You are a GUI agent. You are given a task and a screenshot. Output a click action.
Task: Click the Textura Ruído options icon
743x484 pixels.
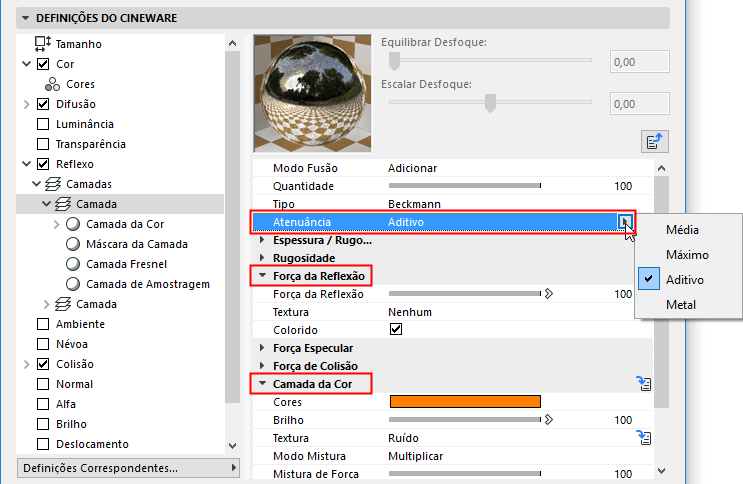pyautogui.click(x=645, y=437)
